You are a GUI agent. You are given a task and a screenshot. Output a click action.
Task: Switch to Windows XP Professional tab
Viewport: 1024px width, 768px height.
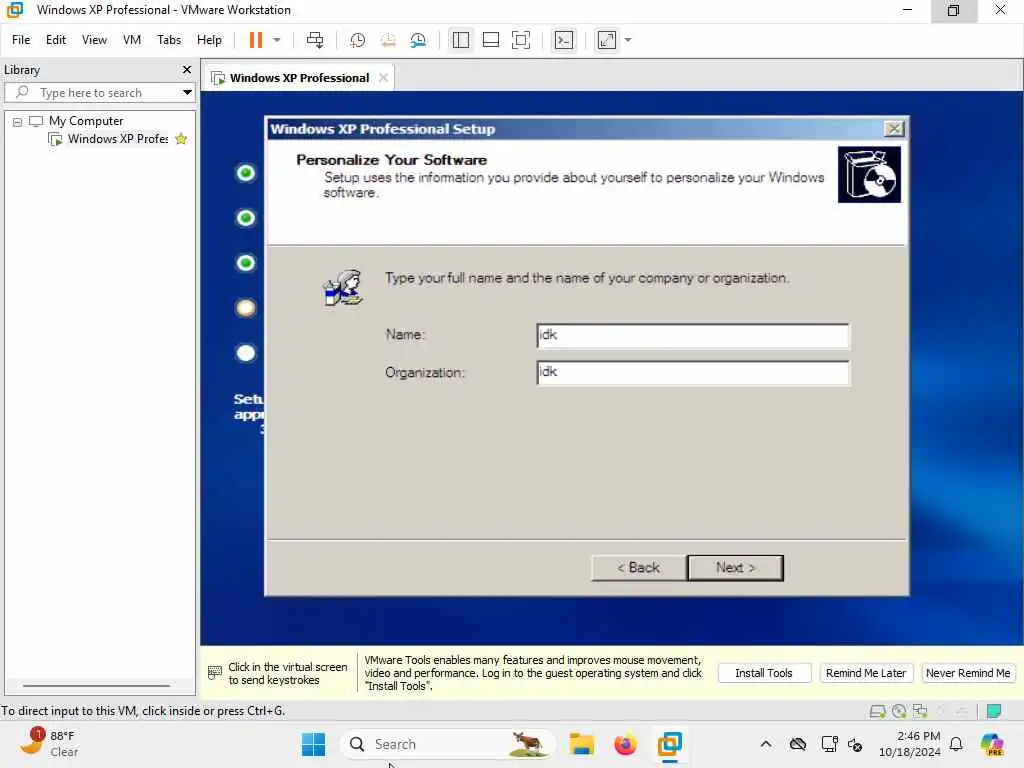(x=299, y=78)
